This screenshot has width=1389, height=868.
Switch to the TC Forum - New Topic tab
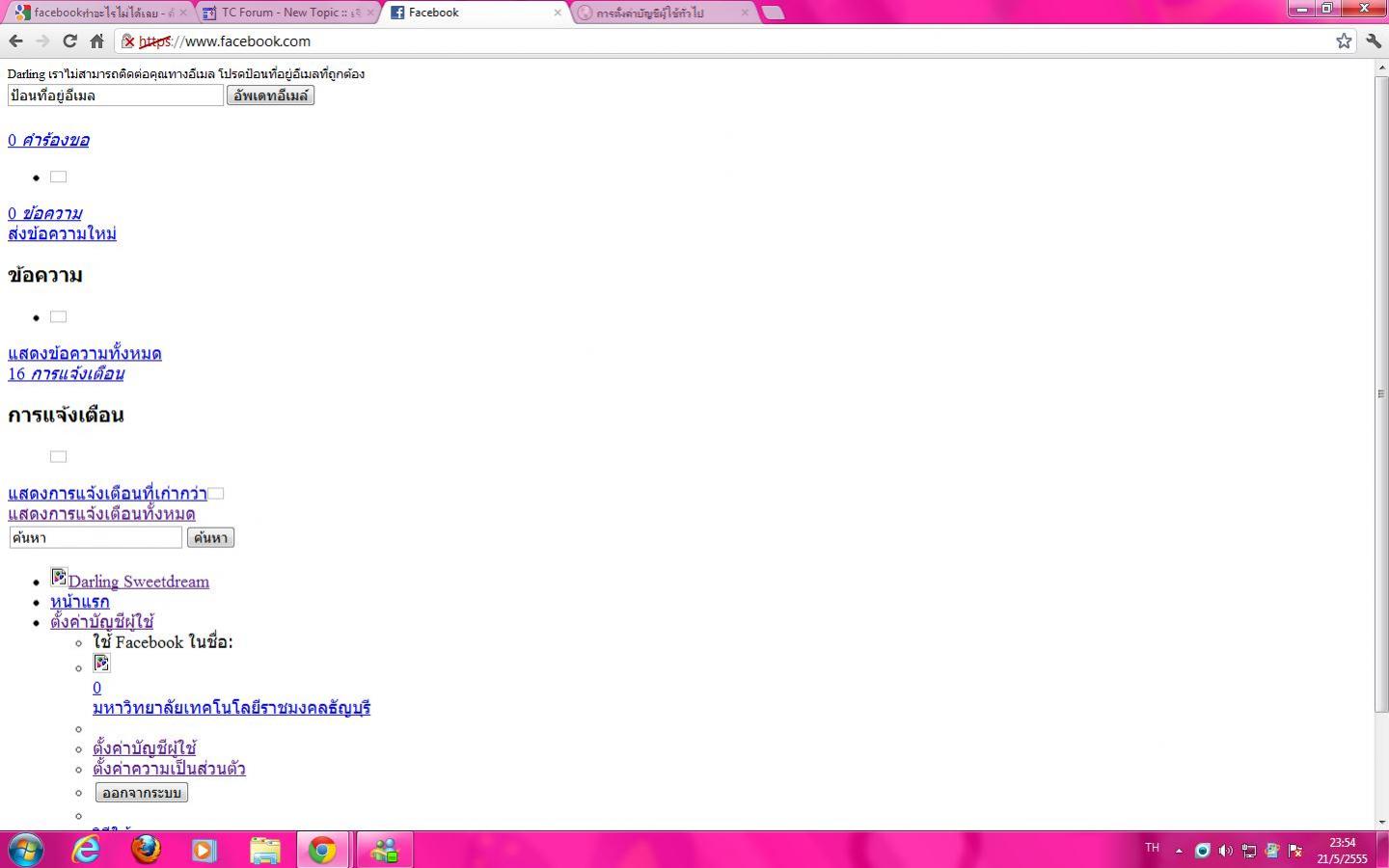pyautogui.click(x=288, y=13)
